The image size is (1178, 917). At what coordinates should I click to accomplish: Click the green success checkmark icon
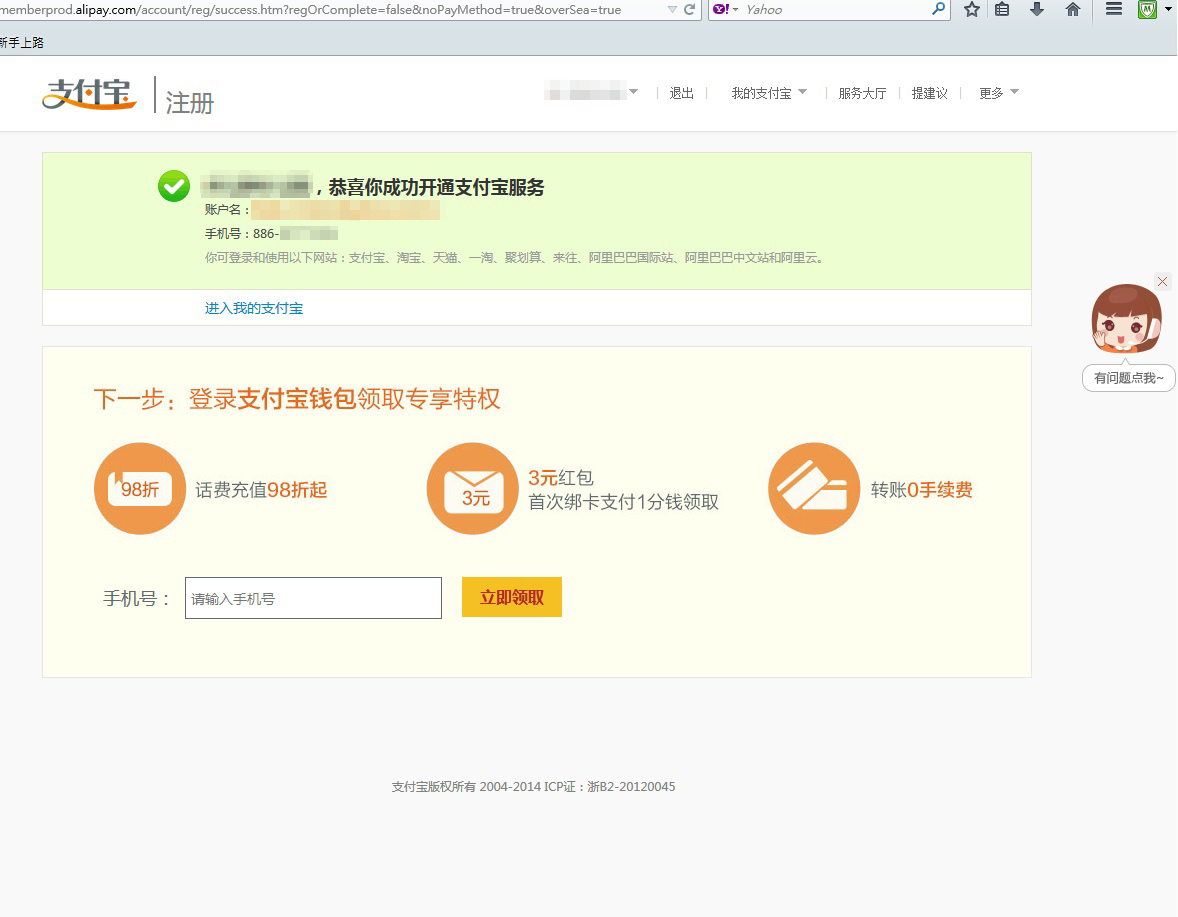pyautogui.click(x=174, y=186)
